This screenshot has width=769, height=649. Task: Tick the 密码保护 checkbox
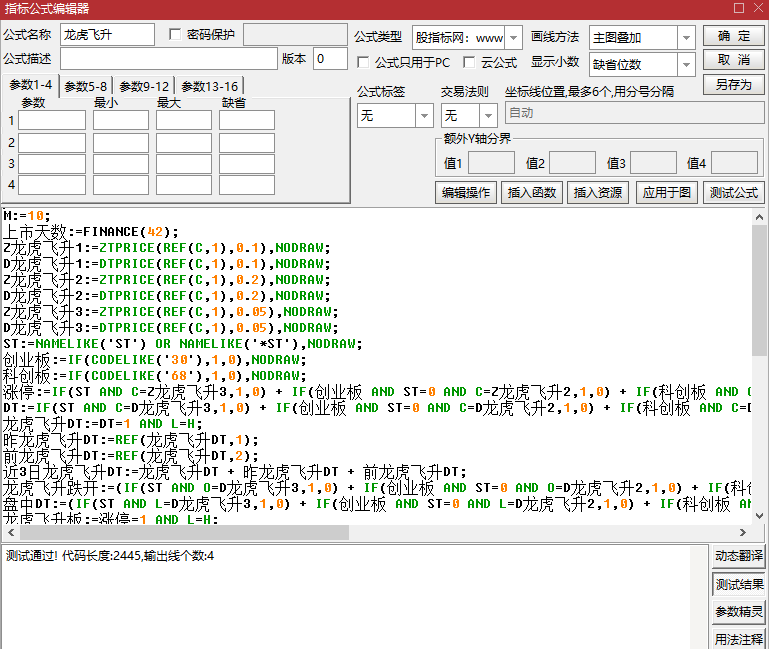(x=175, y=34)
